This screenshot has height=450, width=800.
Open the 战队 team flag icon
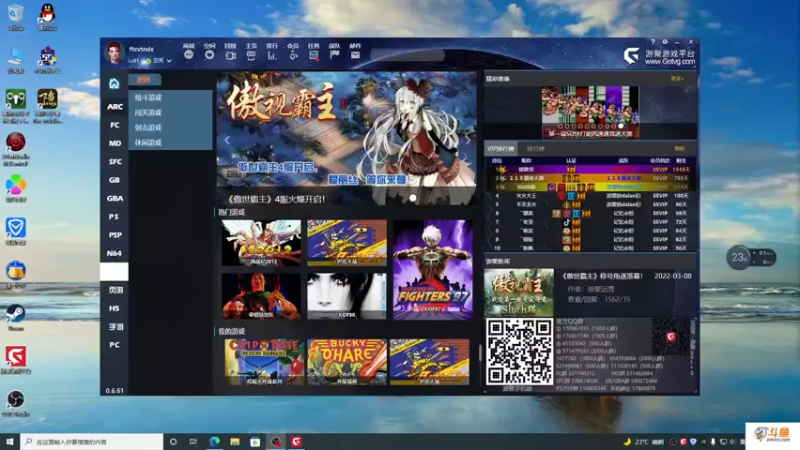pyautogui.click(x=335, y=55)
